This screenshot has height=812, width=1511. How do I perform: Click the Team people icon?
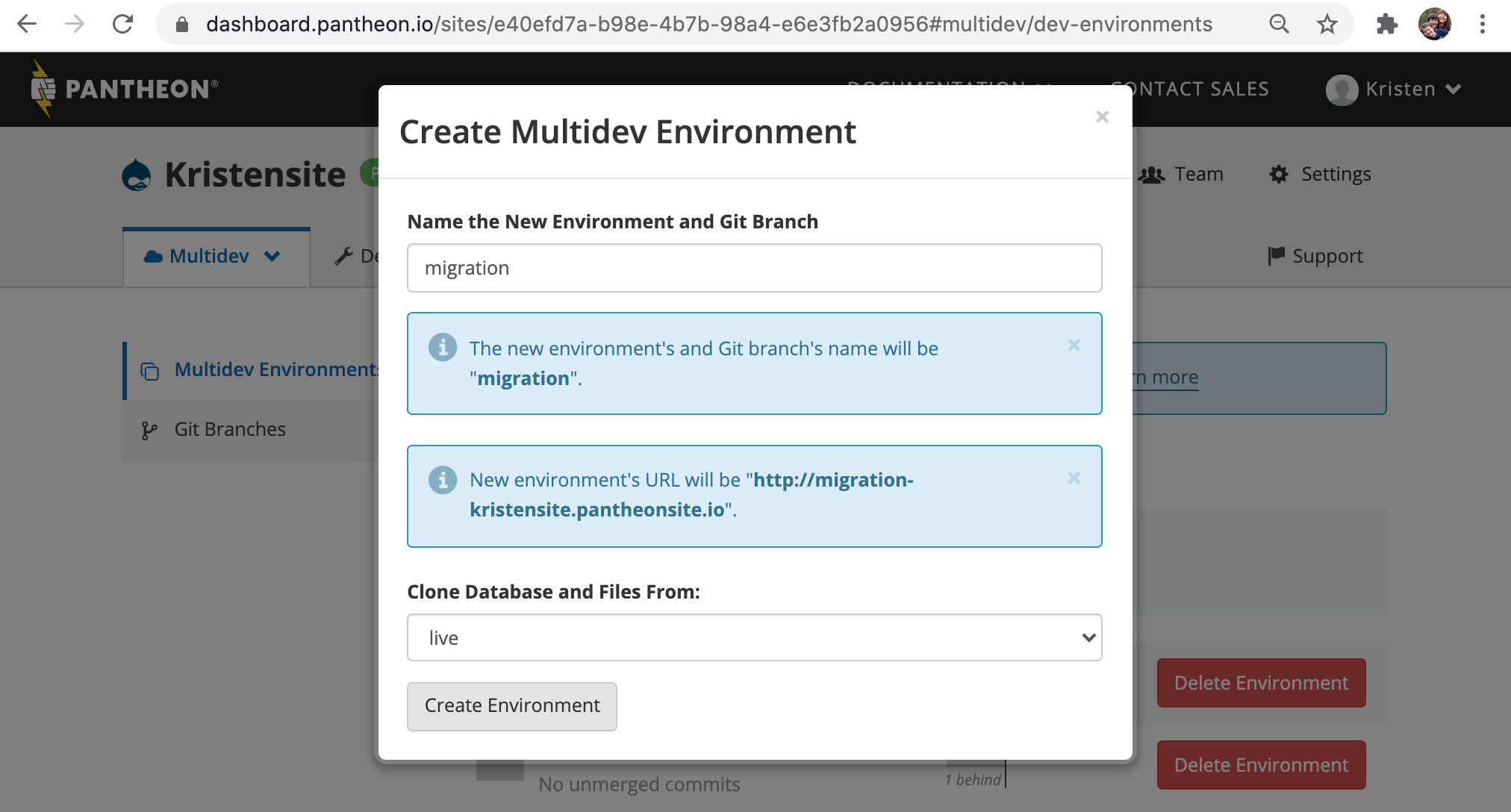[x=1151, y=175]
